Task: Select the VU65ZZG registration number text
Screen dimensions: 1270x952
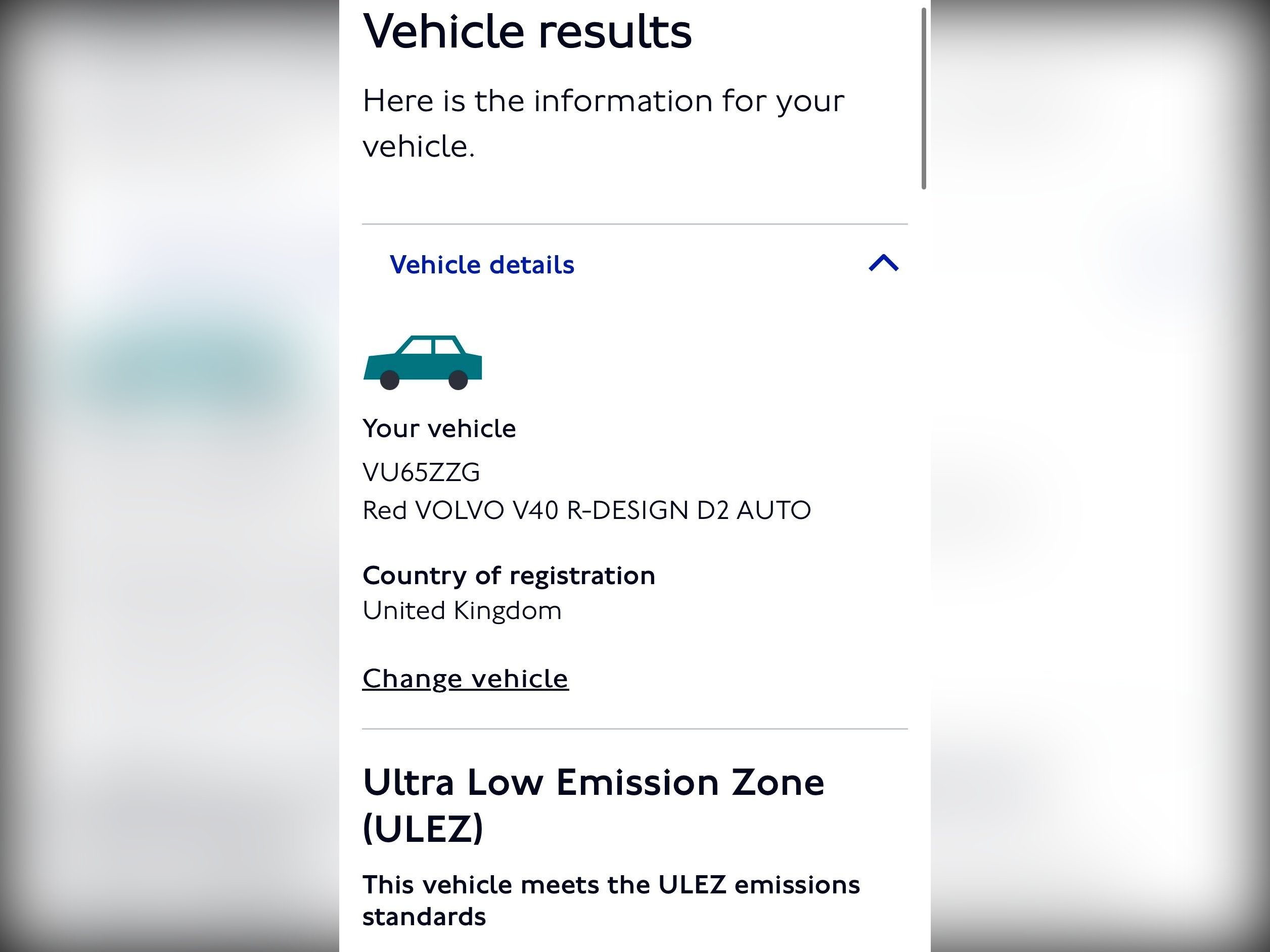Action: (421, 472)
